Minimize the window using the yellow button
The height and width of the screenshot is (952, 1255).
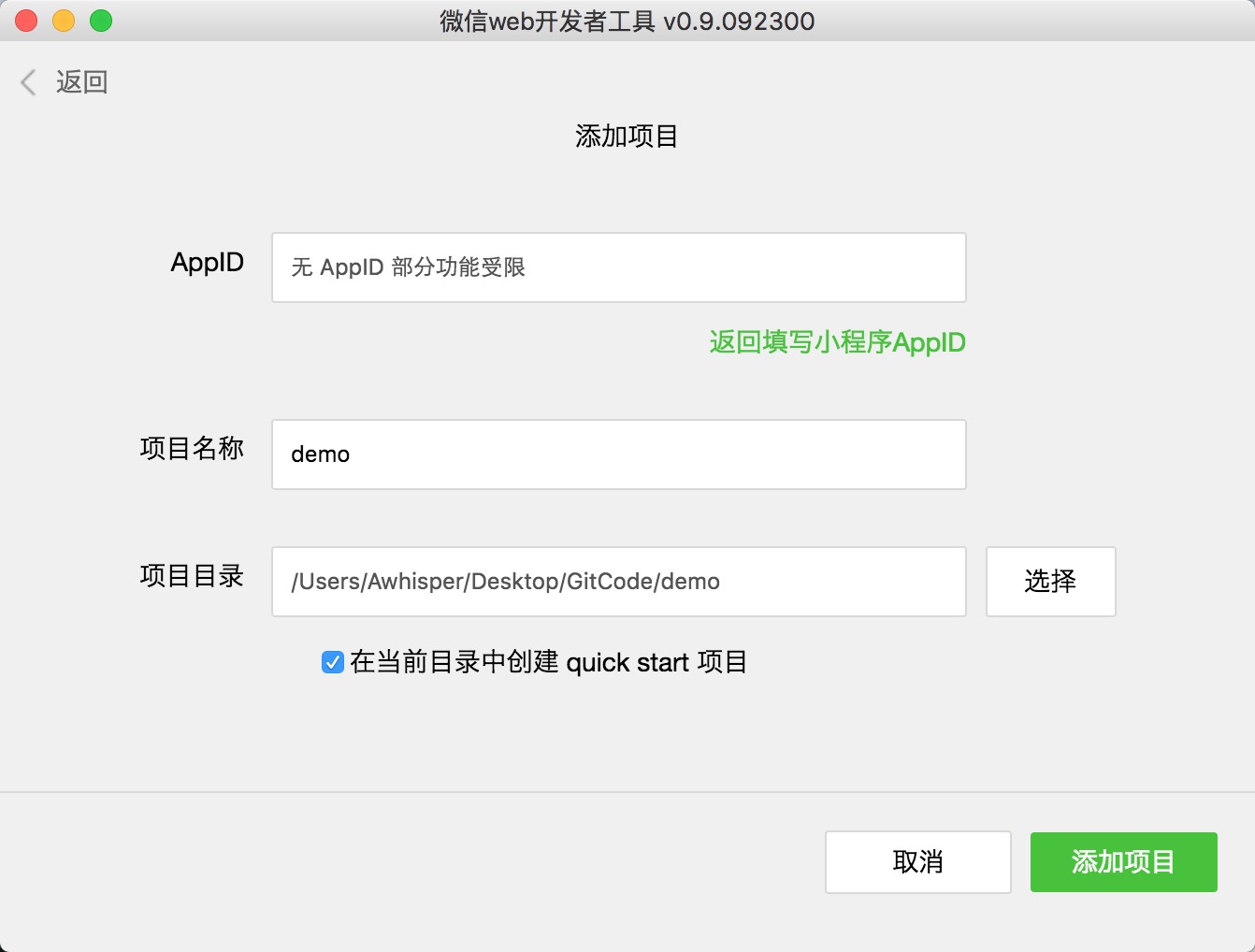64,21
